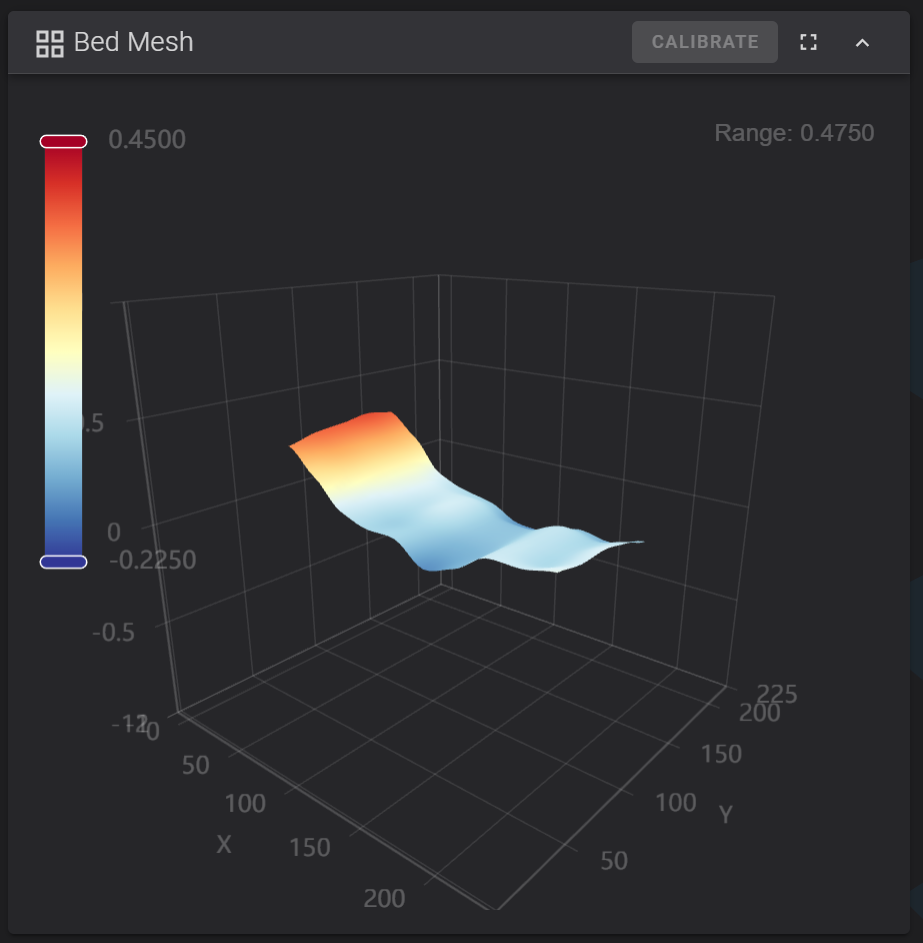Collapse the Bed Mesh panel
The width and height of the screenshot is (923, 943).
click(x=862, y=42)
